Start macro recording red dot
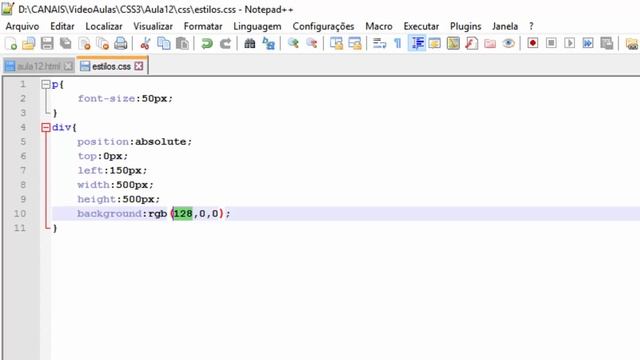This screenshot has height=360, width=640. tap(533, 43)
